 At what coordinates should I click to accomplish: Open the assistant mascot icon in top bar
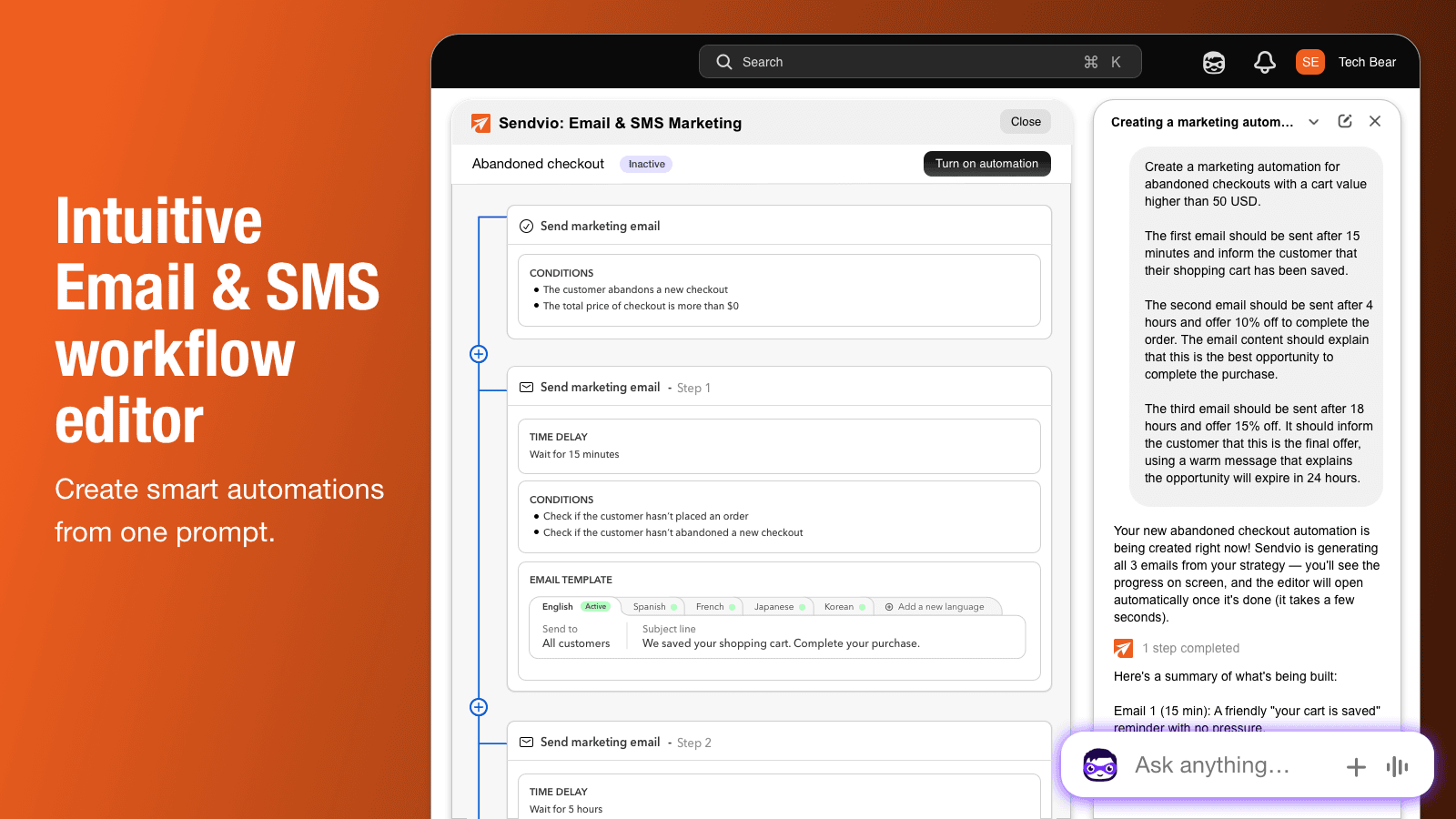1214,62
